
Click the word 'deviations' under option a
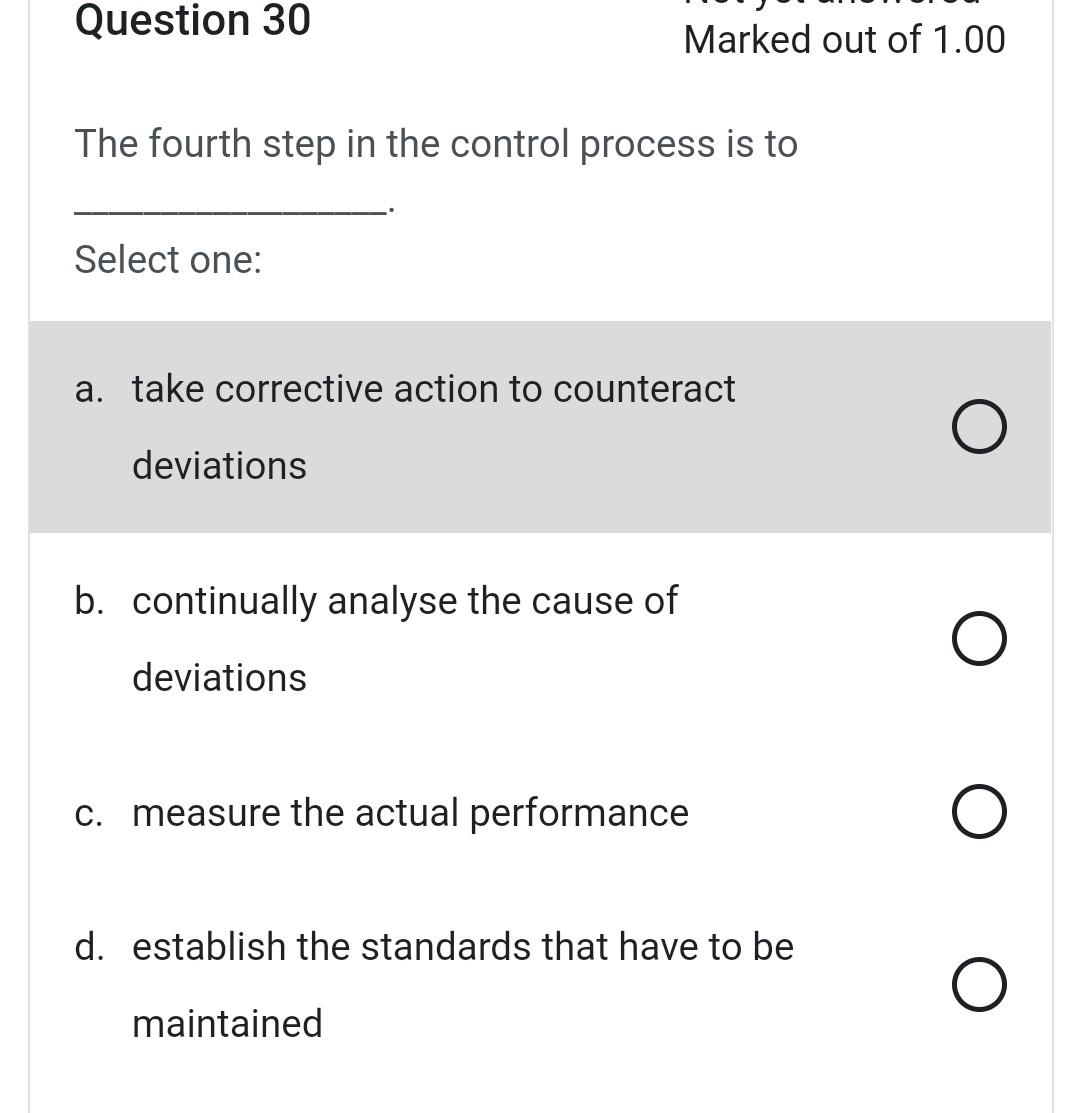coord(219,465)
